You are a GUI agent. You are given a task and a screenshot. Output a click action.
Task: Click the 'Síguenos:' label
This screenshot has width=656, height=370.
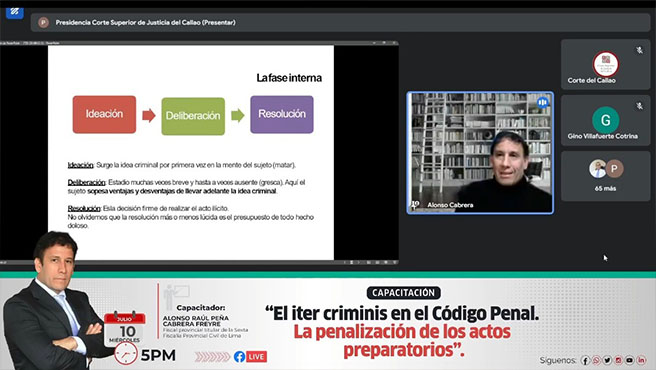coord(558,360)
